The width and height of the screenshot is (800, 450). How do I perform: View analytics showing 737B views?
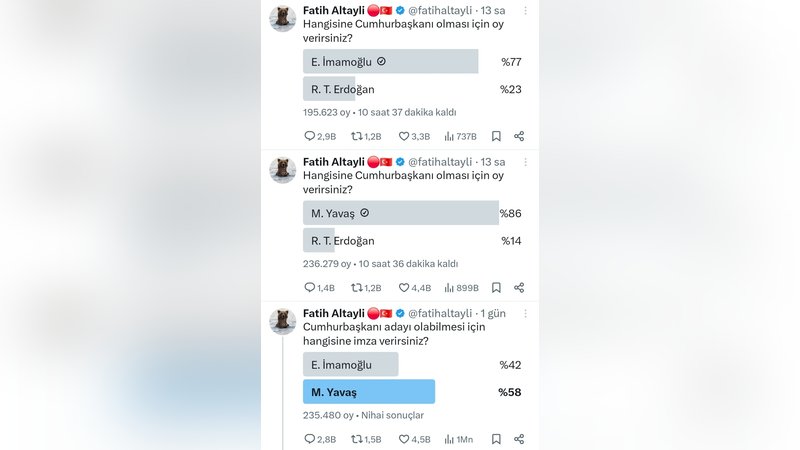[450, 136]
